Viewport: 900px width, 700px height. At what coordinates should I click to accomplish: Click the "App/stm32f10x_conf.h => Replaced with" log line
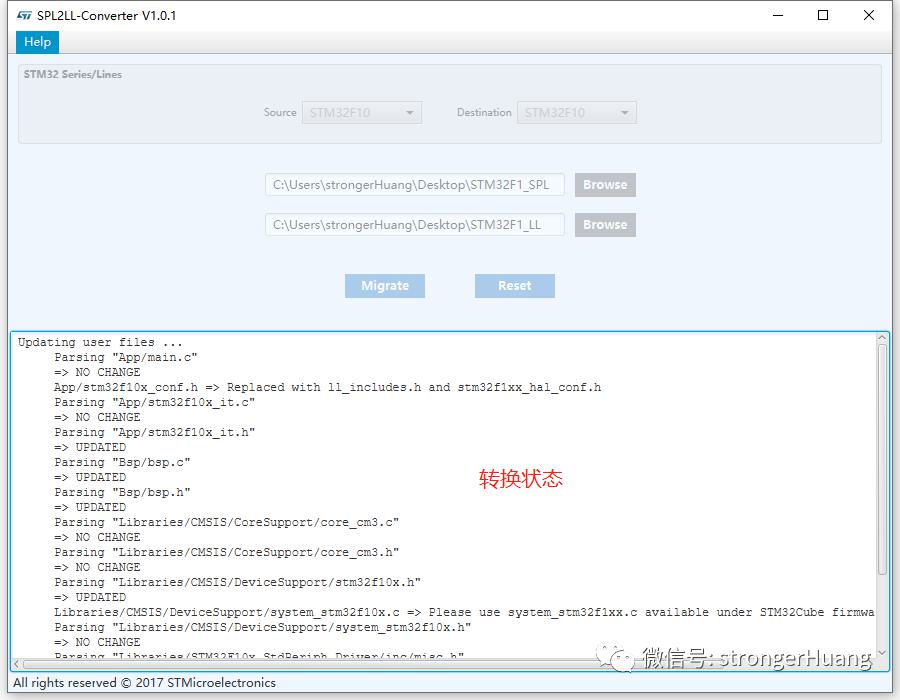[x=327, y=387]
